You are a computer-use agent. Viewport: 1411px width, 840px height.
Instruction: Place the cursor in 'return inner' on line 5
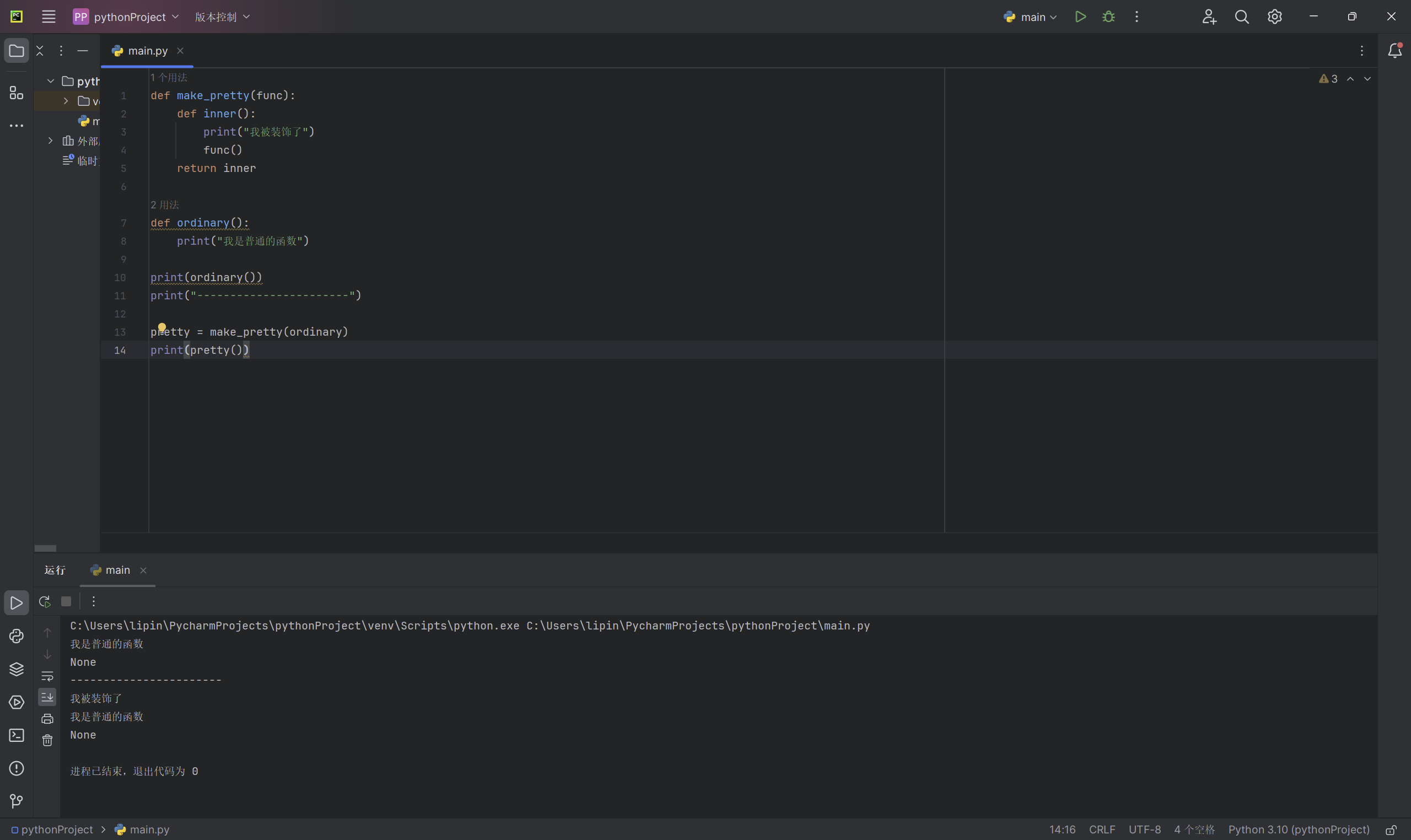216,168
